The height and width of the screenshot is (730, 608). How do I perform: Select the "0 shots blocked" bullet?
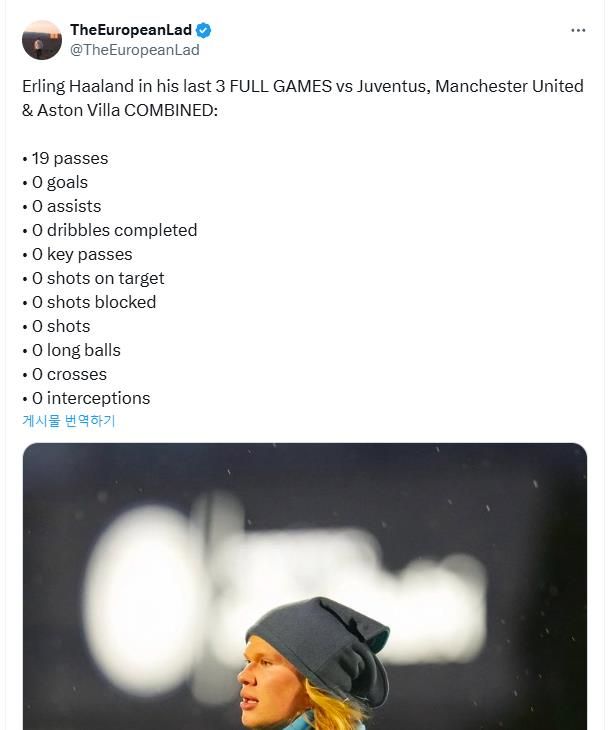(x=89, y=302)
